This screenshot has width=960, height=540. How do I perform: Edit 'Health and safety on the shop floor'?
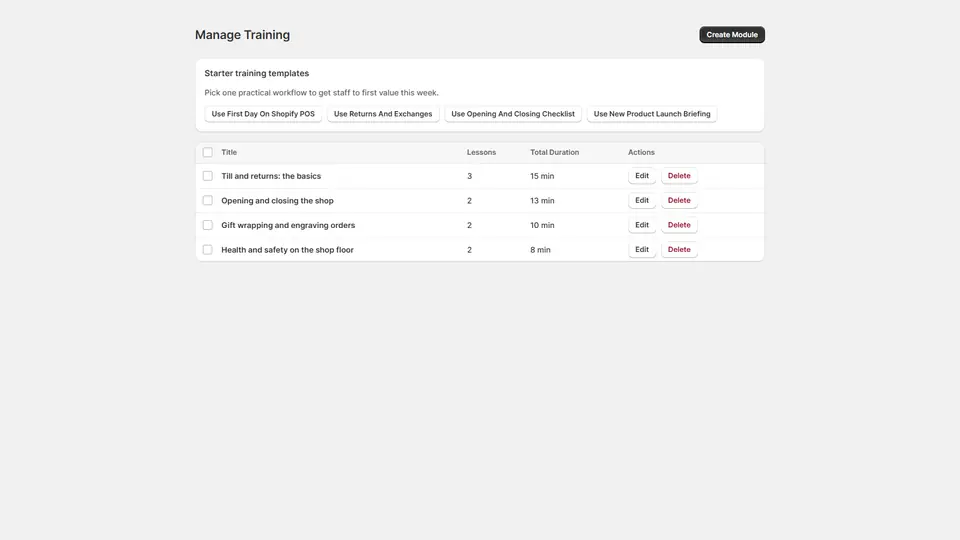click(642, 249)
